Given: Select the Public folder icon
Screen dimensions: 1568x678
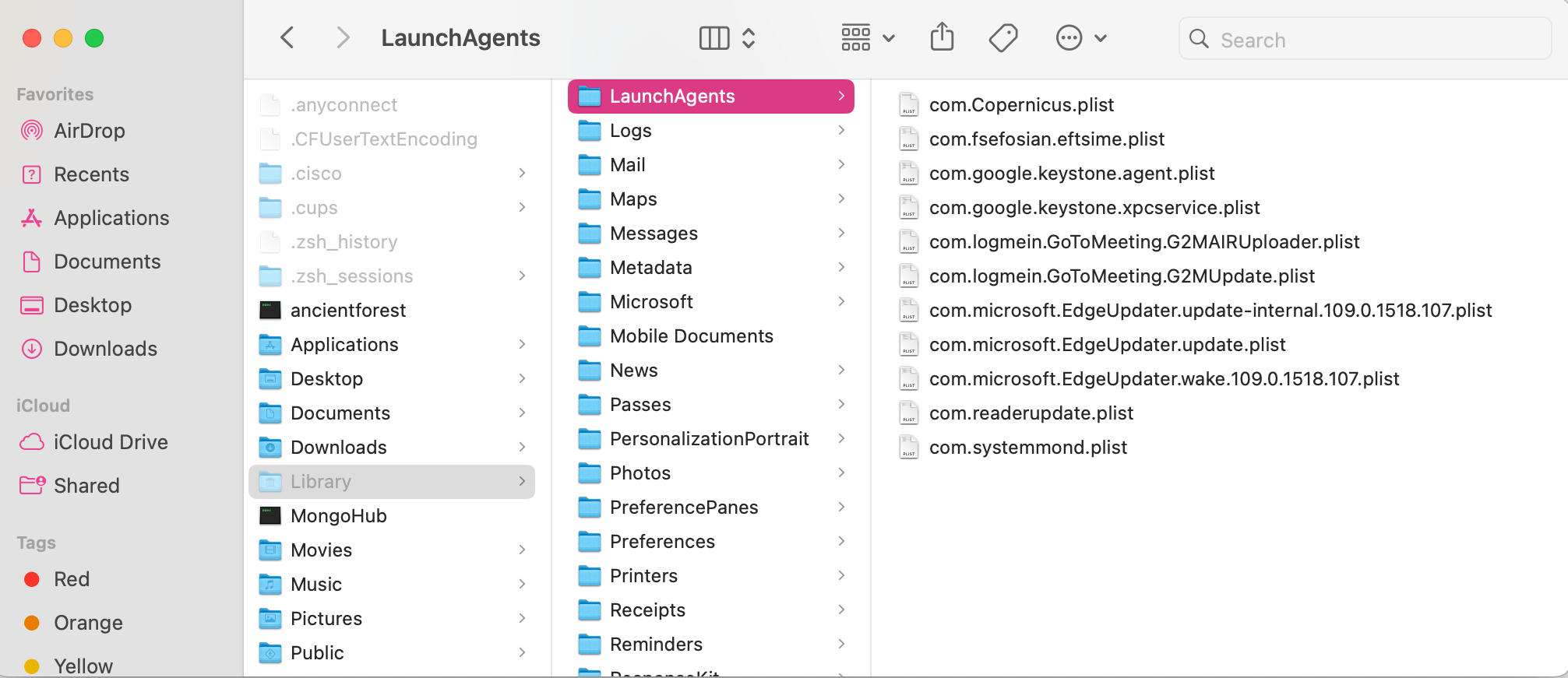Looking at the screenshot, I should point(270,653).
